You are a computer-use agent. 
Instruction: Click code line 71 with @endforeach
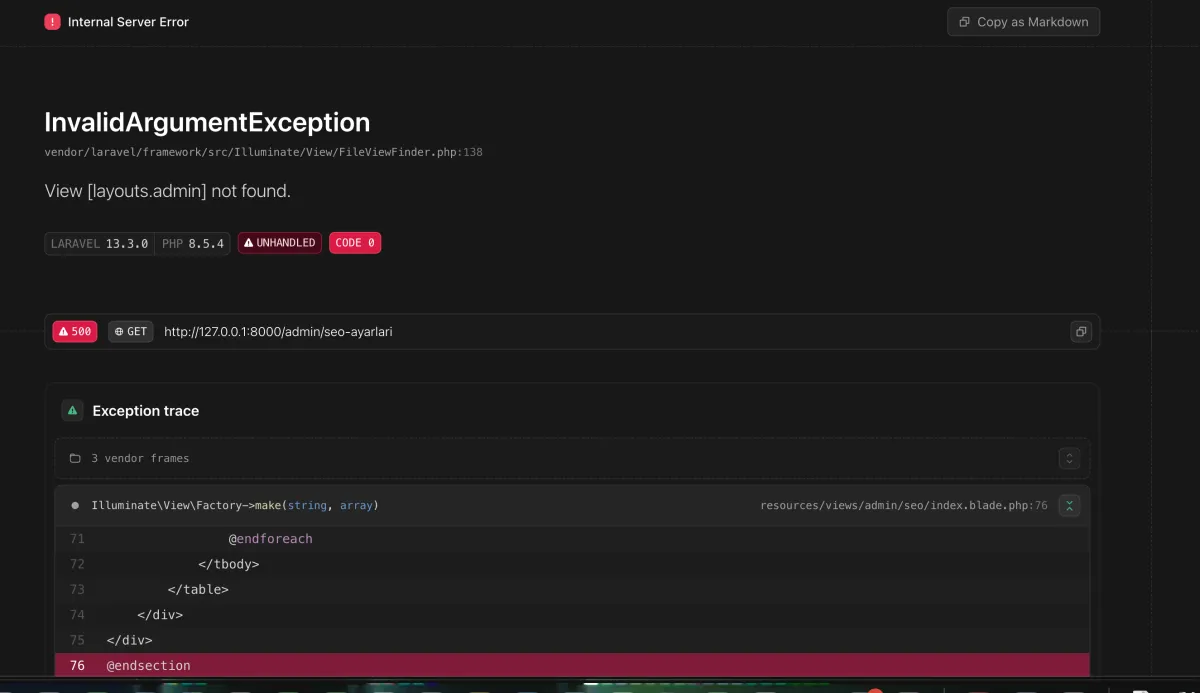572,539
